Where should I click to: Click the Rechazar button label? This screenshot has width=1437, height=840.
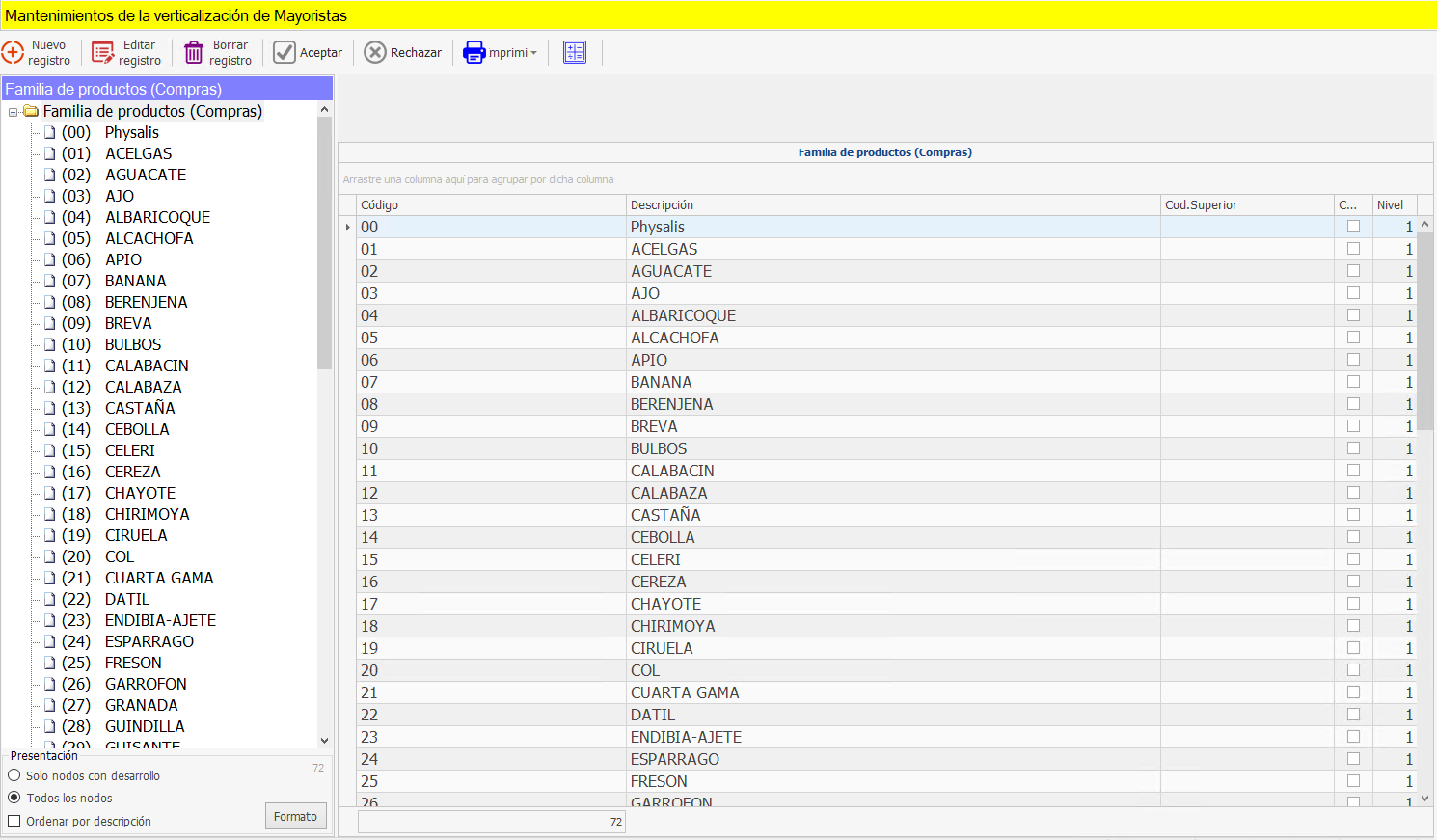pyautogui.click(x=416, y=53)
